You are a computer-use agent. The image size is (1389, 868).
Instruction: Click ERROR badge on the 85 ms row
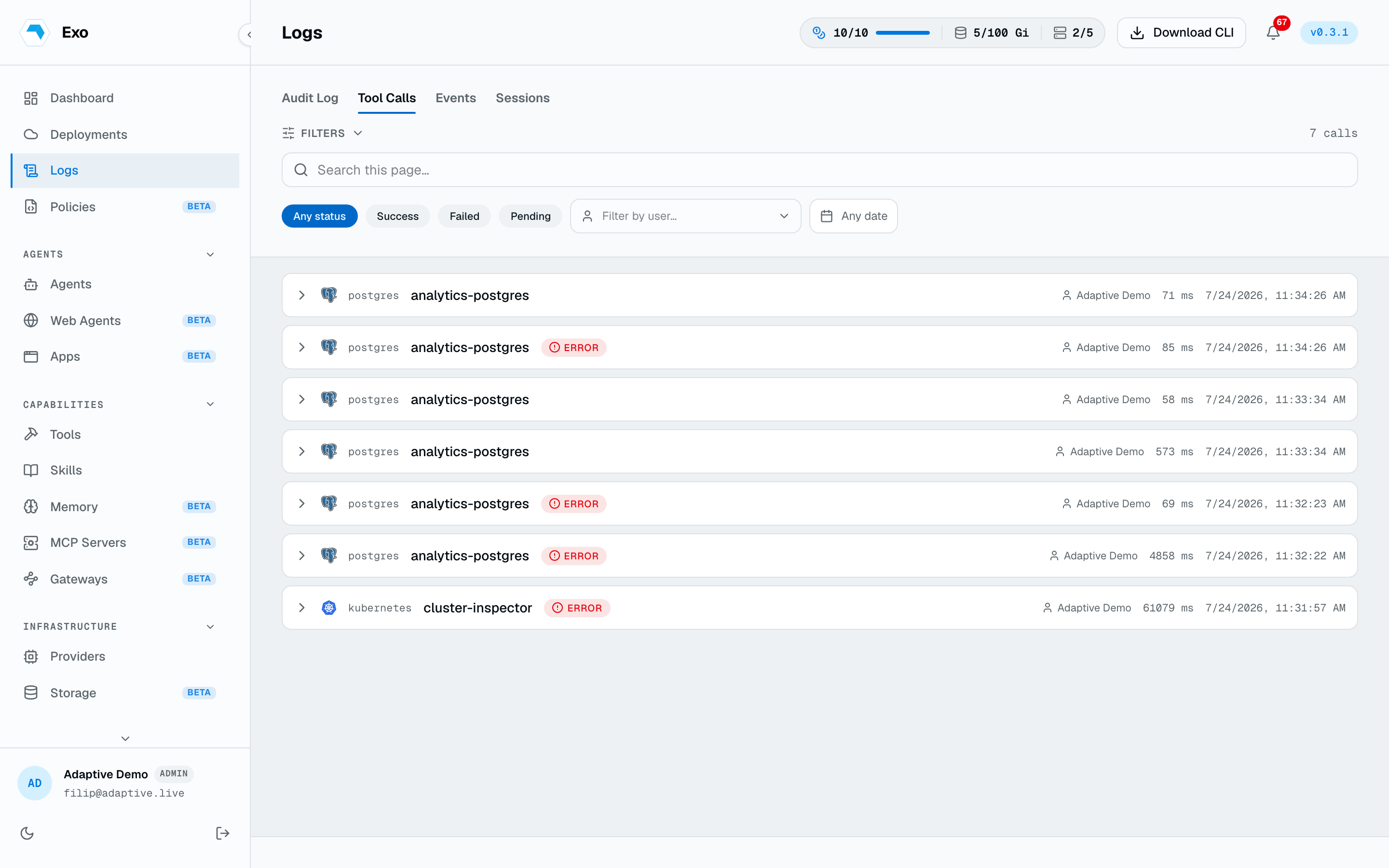pos(573,347)
